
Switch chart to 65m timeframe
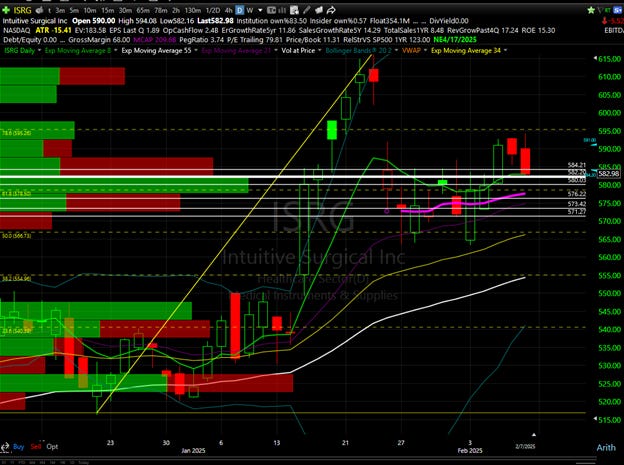pos(143,10)
